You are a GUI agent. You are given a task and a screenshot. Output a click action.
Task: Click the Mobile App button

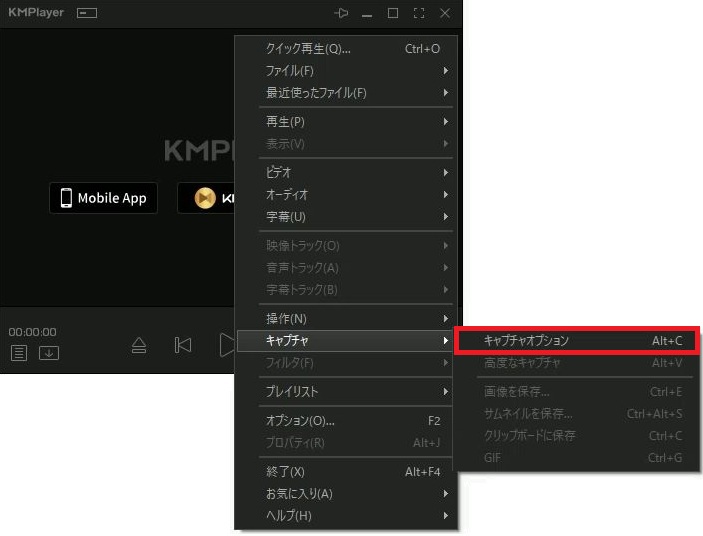coord(103,198)
